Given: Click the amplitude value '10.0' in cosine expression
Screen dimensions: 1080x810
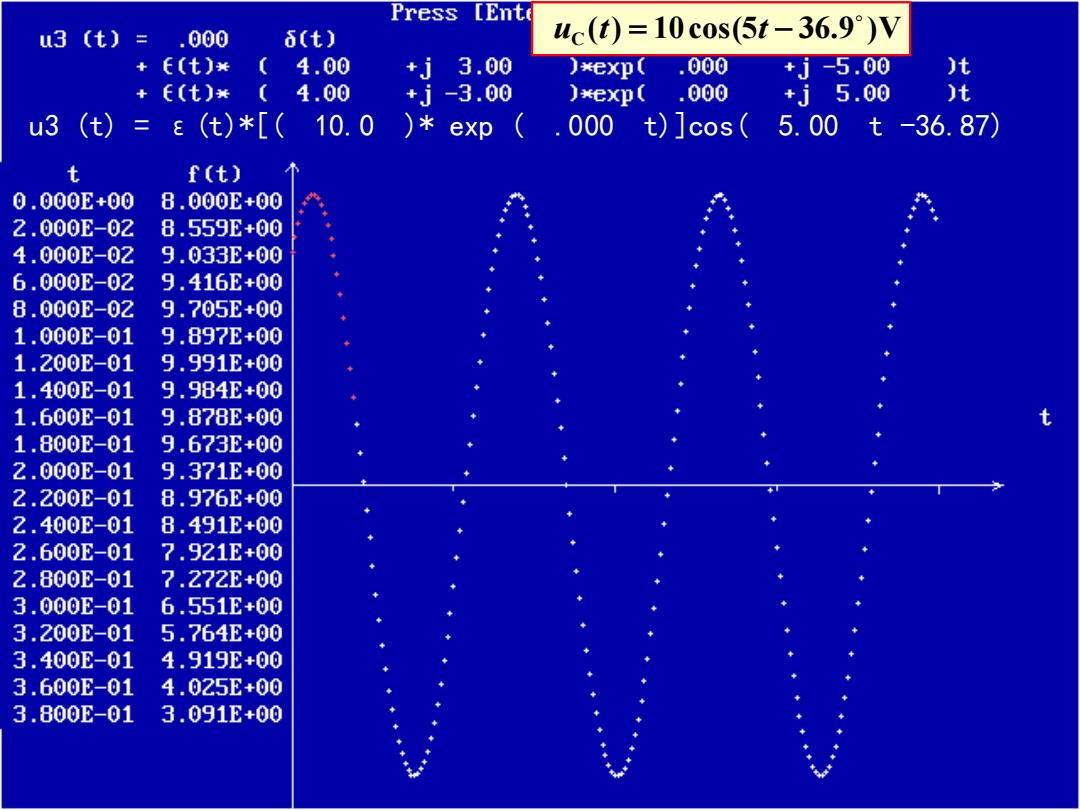Looking at the screenshot, I should point(344,127).
